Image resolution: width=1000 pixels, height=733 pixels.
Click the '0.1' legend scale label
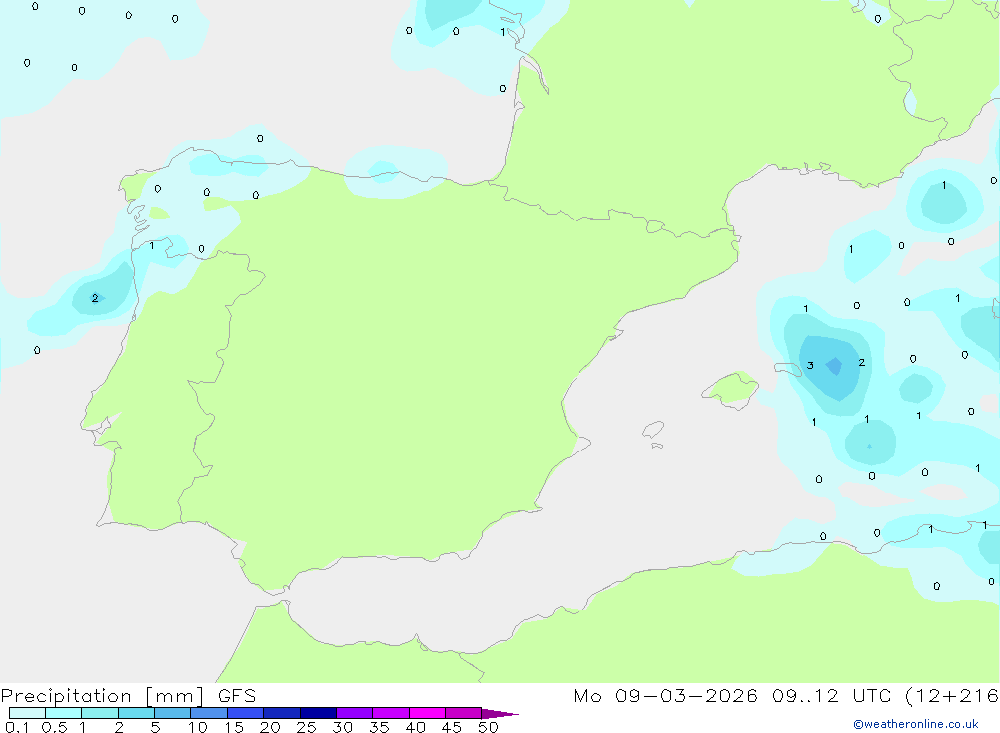tap(17, 727)
